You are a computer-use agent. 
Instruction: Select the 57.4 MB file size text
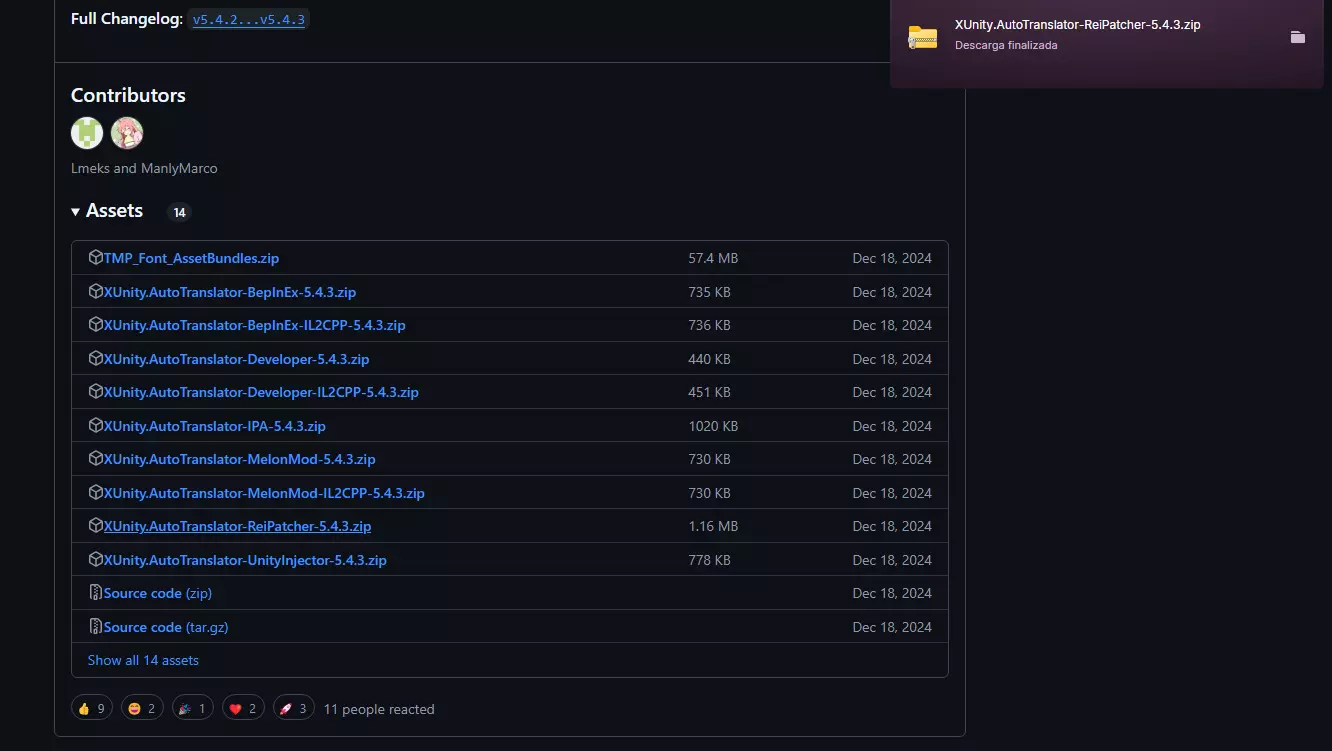[713, 258]
